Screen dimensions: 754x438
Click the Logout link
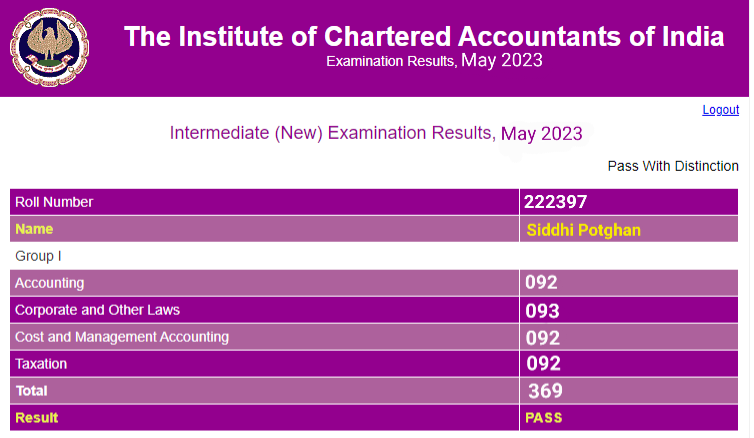tap(720, 110)
